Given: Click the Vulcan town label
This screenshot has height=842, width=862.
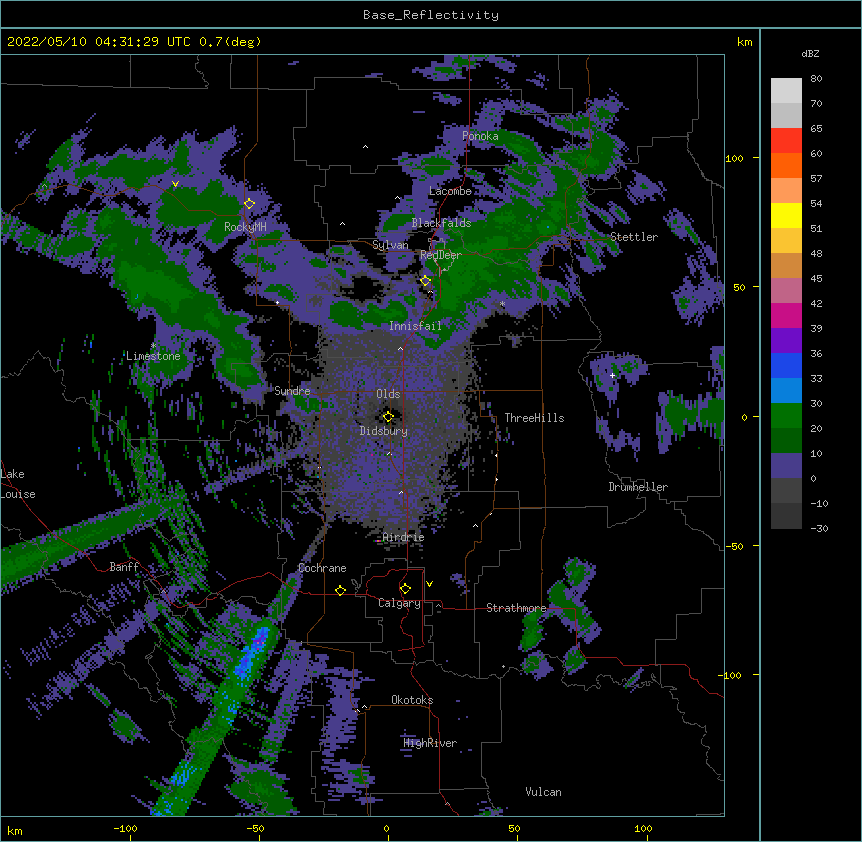Looking at the screenshot, I should 543,792.
